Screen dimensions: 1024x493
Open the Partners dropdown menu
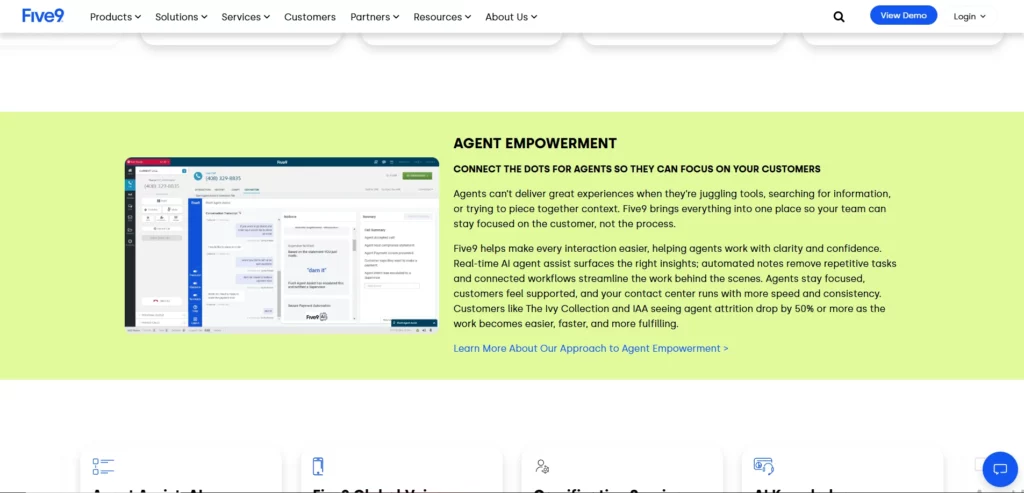374,17
